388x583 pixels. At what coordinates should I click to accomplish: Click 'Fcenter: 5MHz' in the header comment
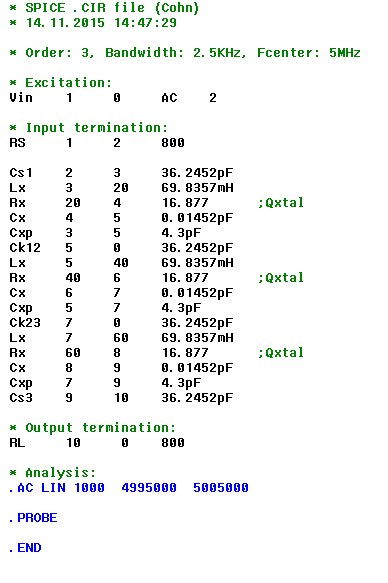(x=309, y=53)
